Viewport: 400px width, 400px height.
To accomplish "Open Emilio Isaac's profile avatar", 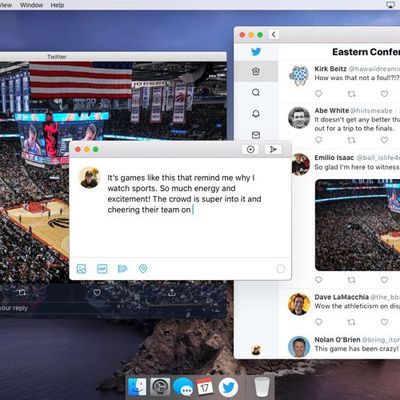I will (301, 164).
